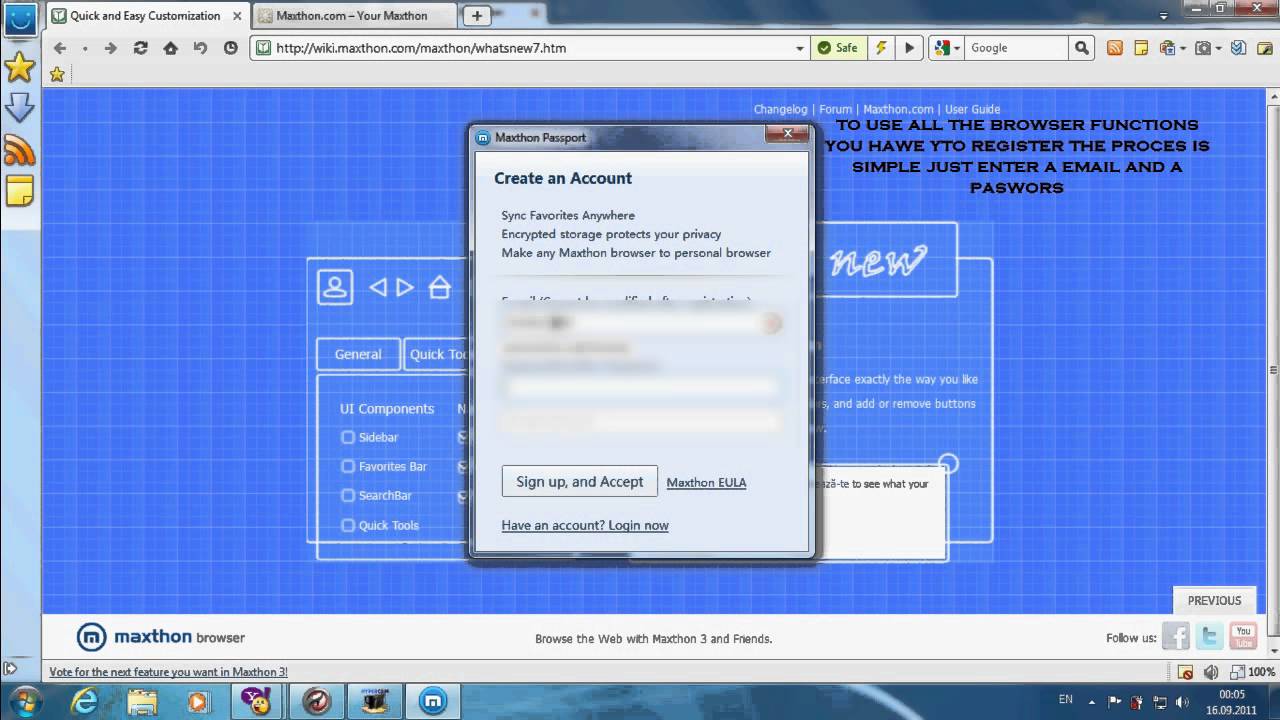Open the Maxthon EULA link
Image resolution: width=1280 pixels, height=720 pixels.
(706, 482)
